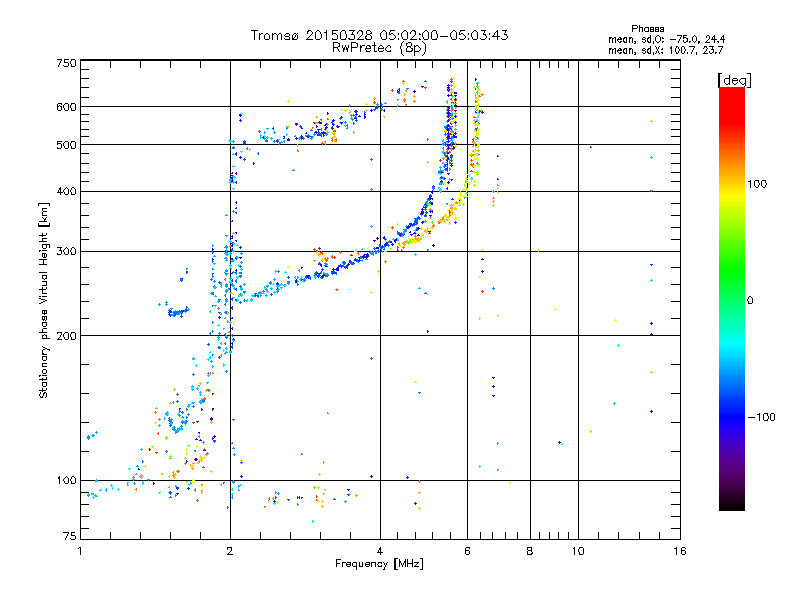Click the x-axis tick label '10'
The width and height of the screenshot is (800, 600).
point(578,551)
